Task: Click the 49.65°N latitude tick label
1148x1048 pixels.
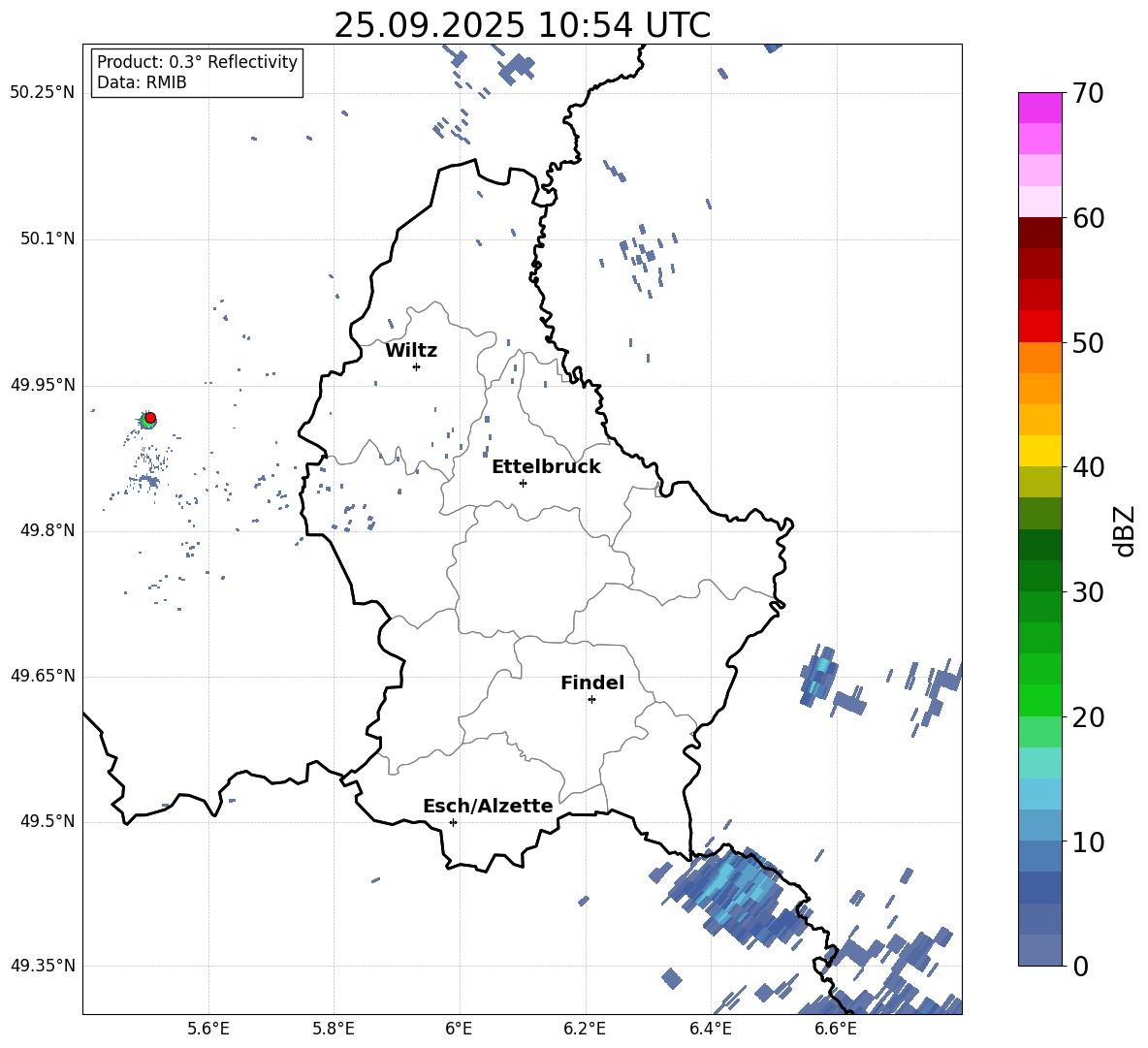Action: click(43, 676)
